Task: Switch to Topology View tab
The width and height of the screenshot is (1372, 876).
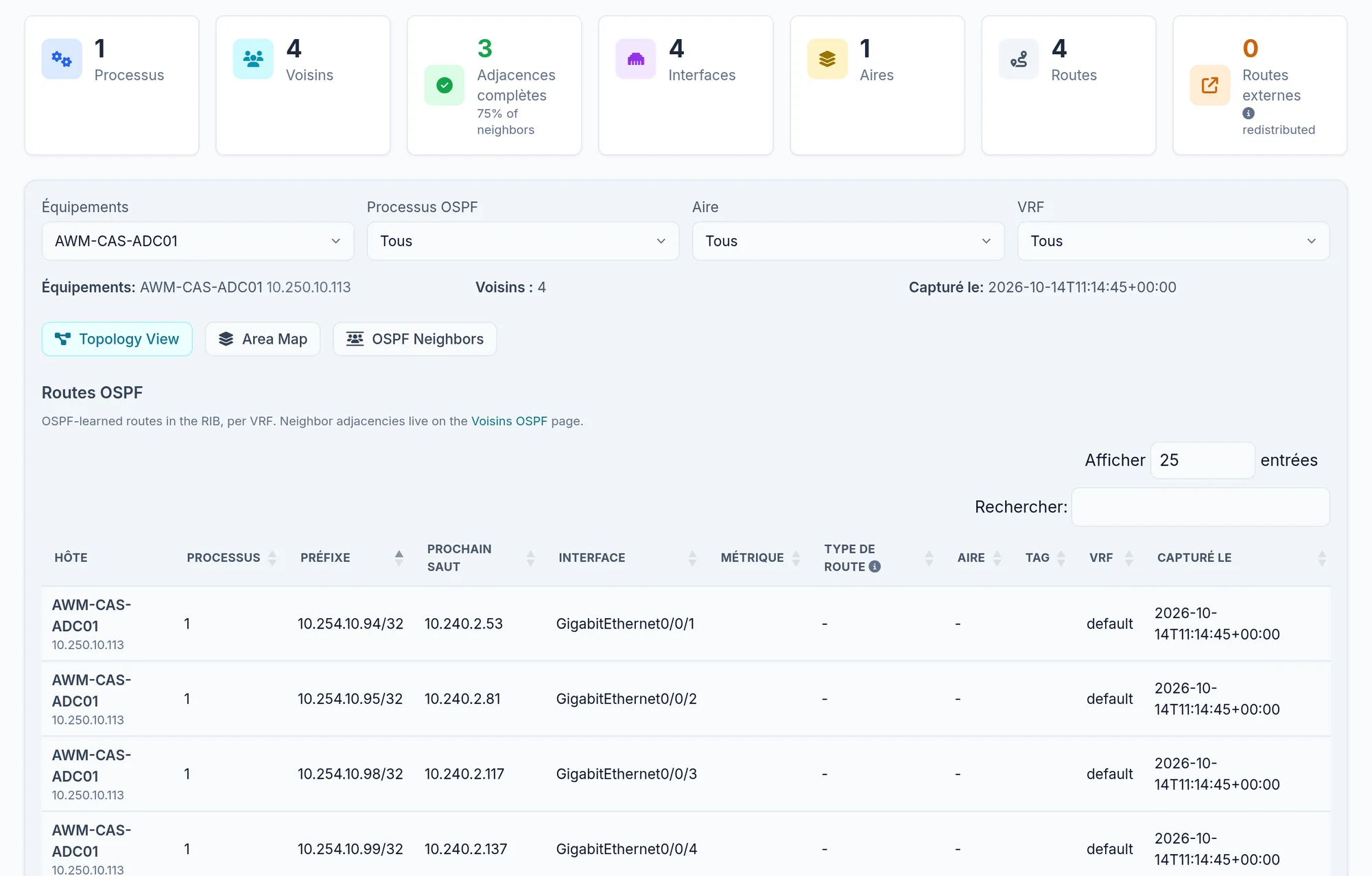Action: tap(117, 339)
